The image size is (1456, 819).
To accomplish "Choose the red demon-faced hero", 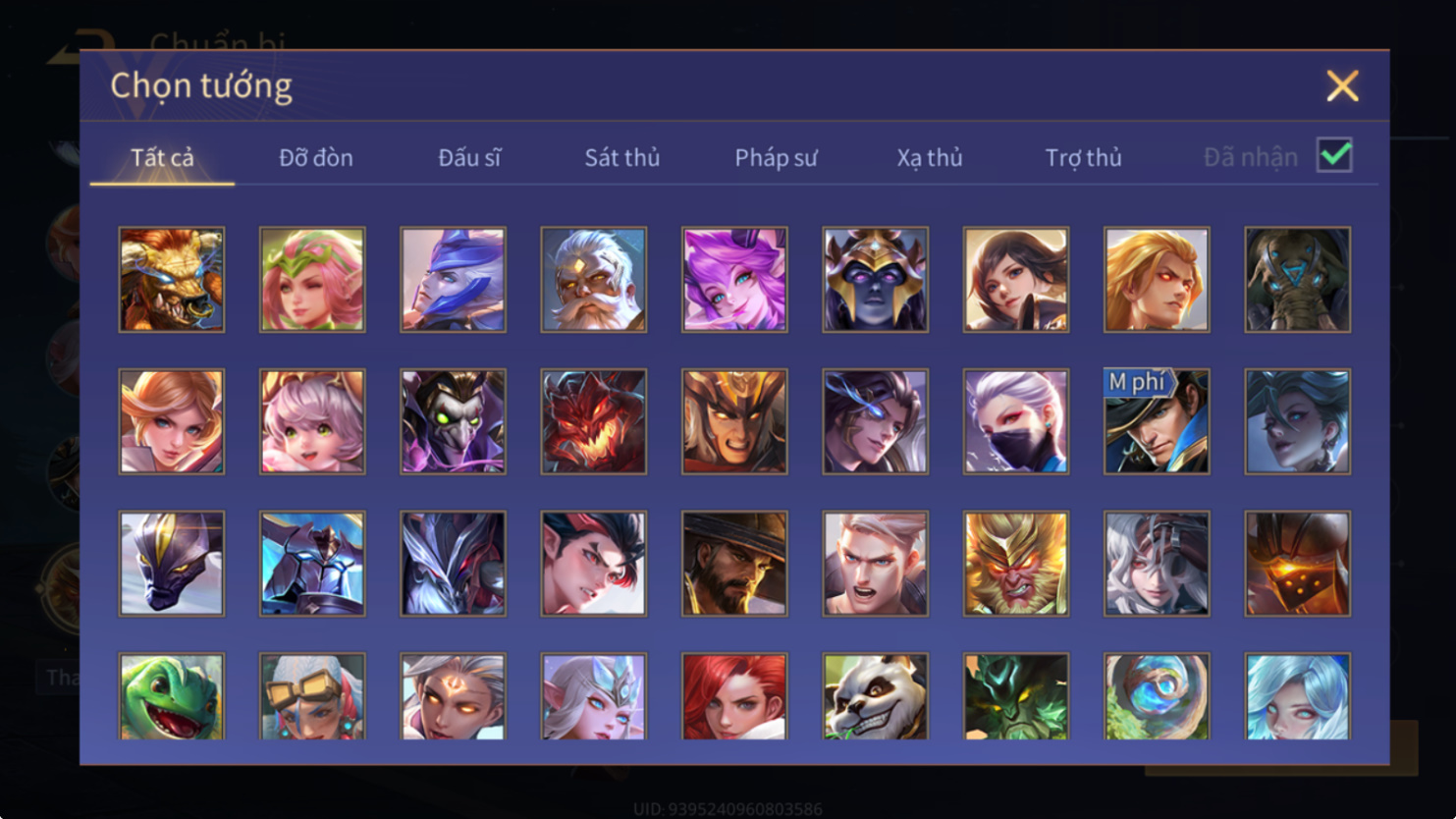I will (593, 421).
